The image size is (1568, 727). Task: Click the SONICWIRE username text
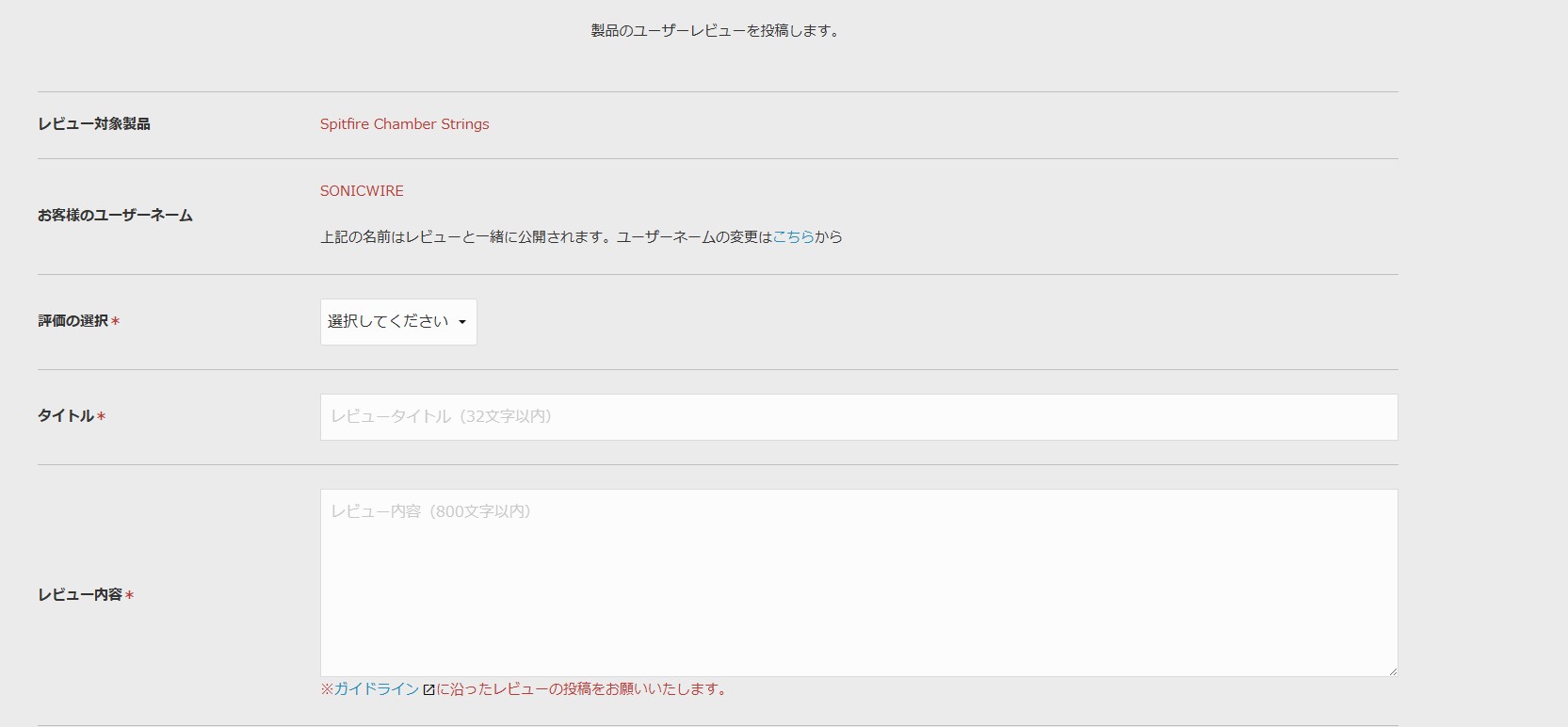(362, 191)
